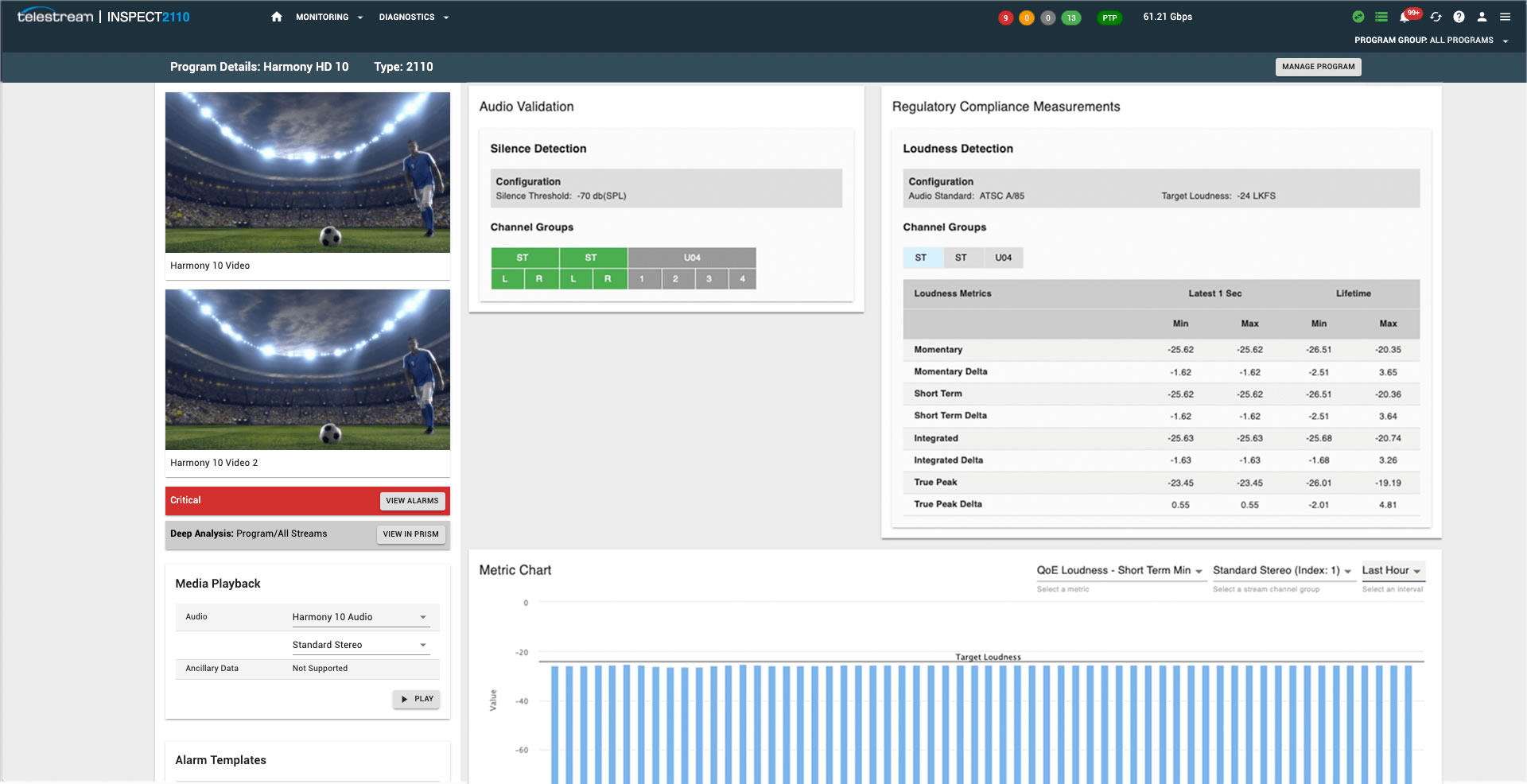Click the gray alarm count badge
This screenshot has height=784, width=1527.
coord(1048,17)
